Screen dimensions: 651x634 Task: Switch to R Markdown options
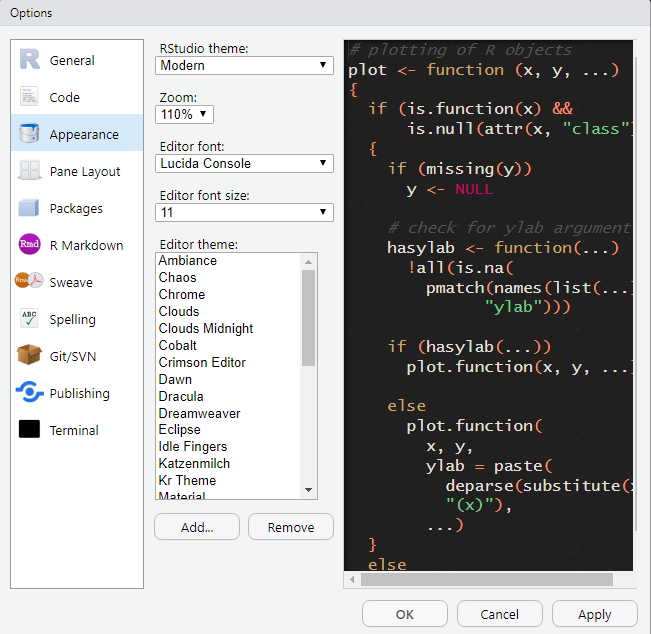pos(77,245)
